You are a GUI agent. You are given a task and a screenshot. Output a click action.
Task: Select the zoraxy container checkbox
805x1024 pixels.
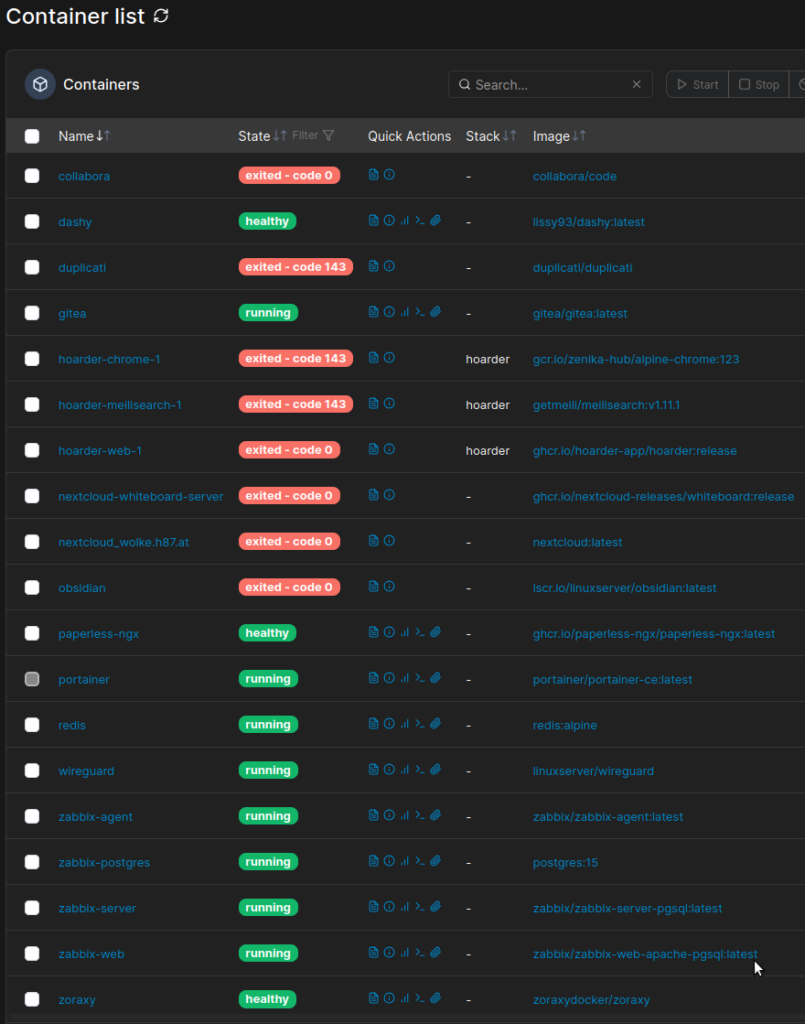[x=32, y=999]
